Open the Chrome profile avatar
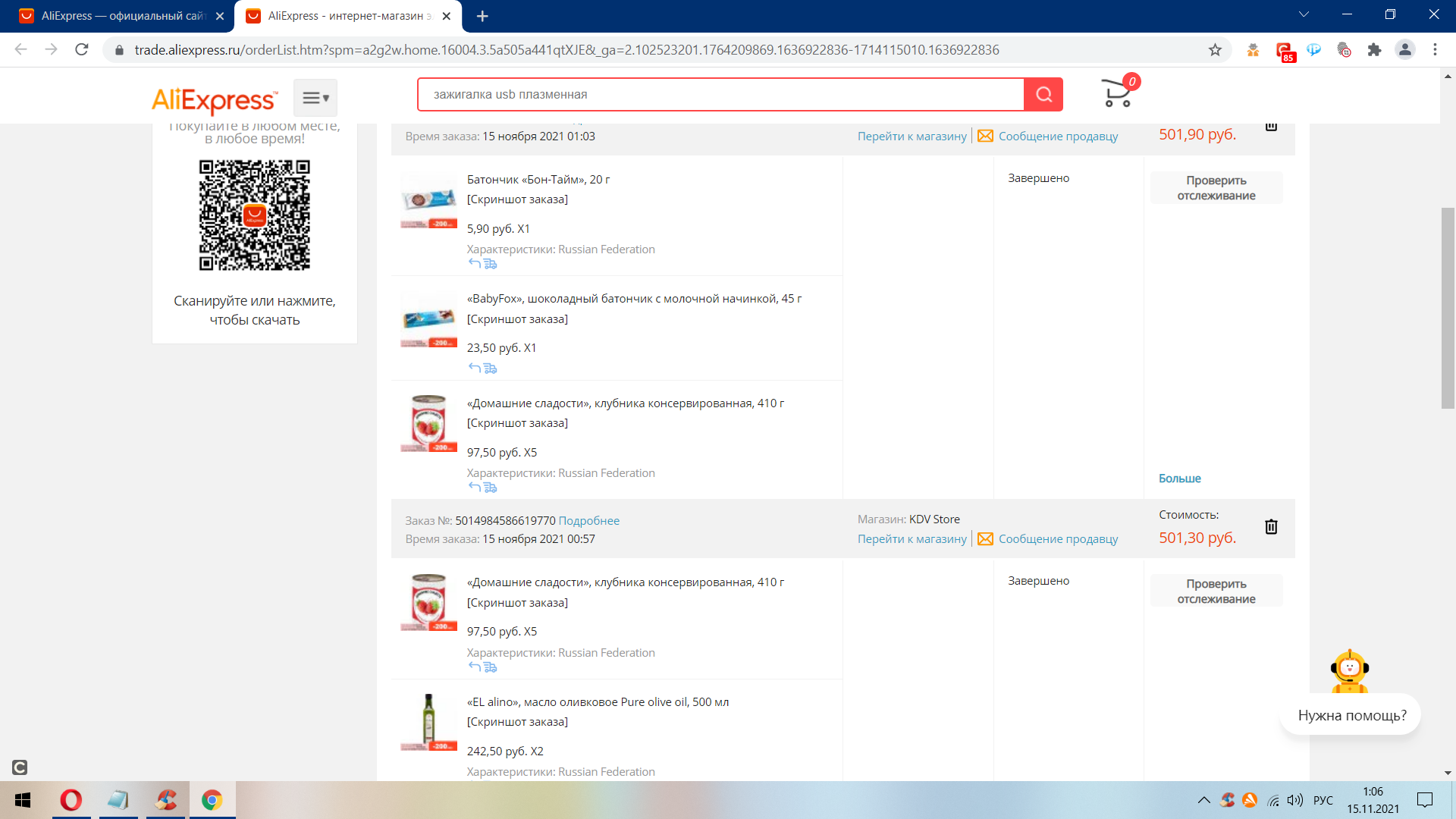 pos(1405,50)
